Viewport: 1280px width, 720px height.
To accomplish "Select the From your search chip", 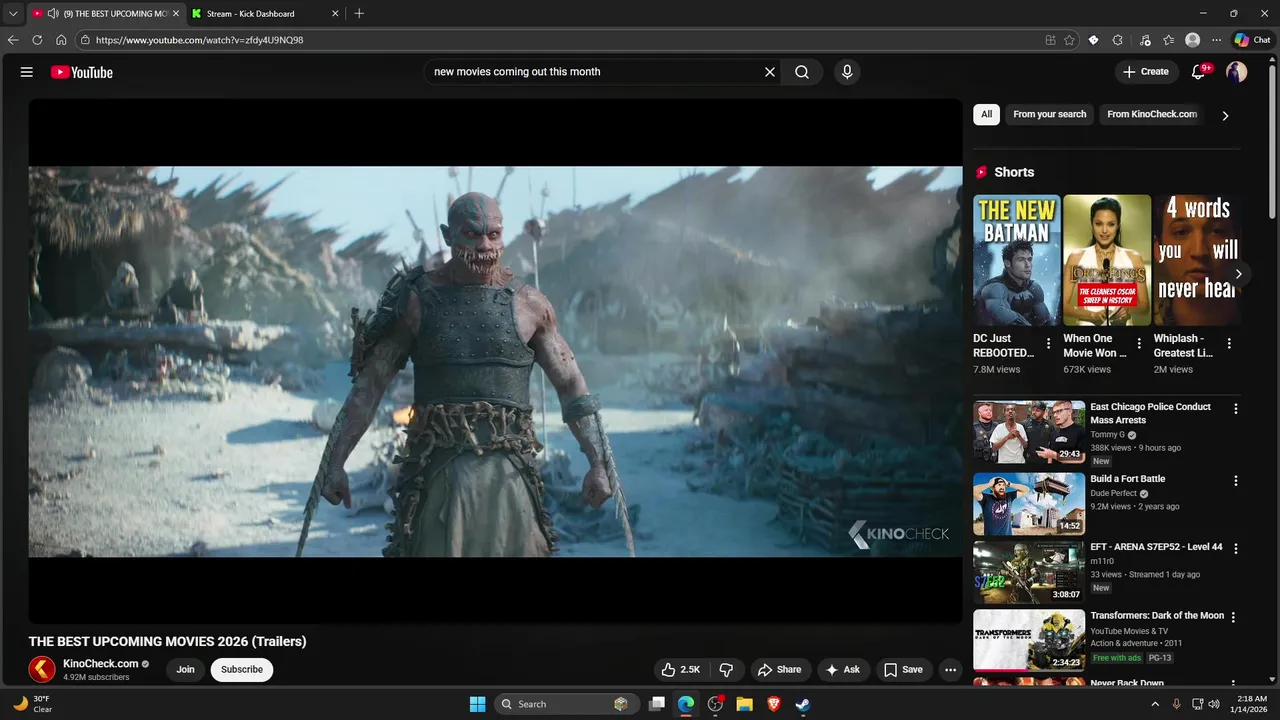I will [1049, 114].
